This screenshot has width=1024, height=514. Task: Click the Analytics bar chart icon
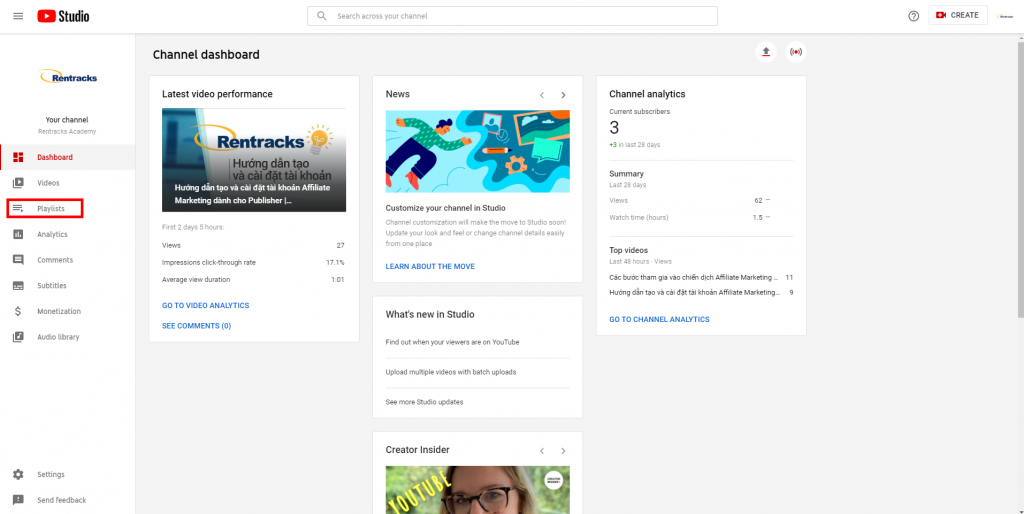[18, 234]
